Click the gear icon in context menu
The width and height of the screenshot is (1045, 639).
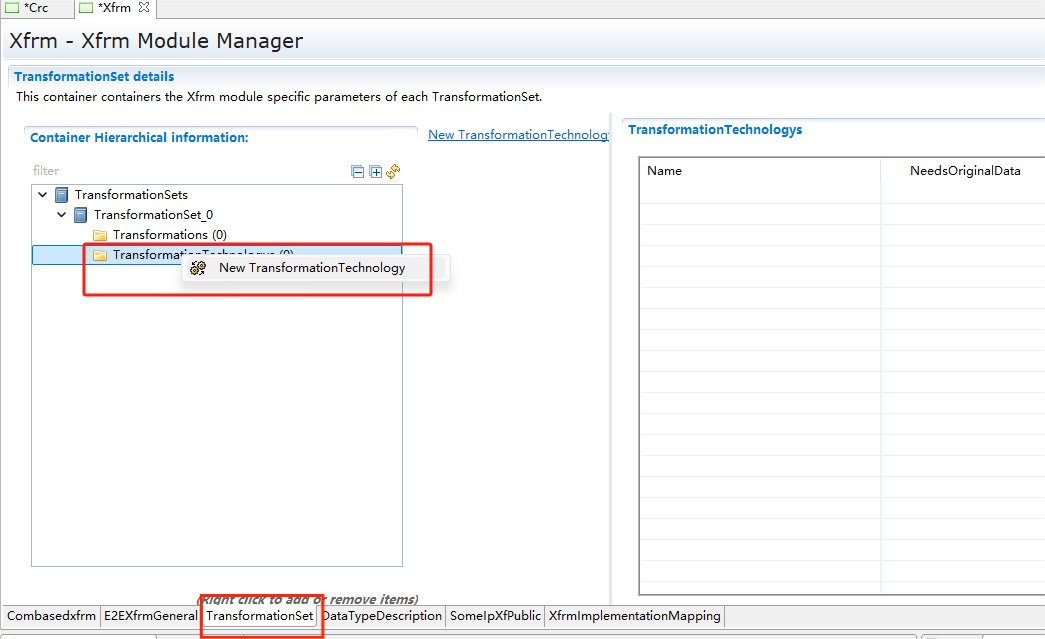[x=198, y=268]
